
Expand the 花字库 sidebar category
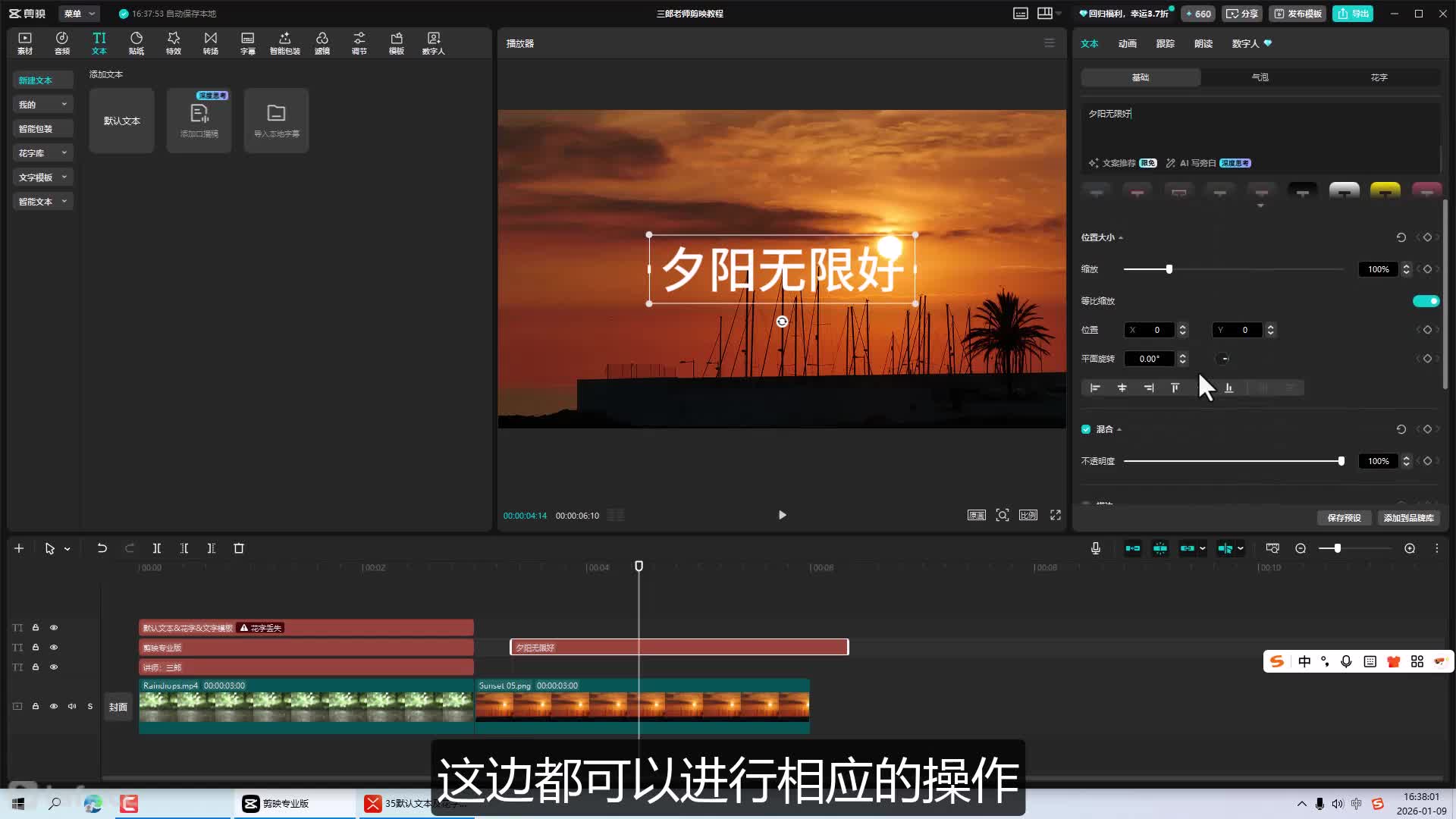42,153
